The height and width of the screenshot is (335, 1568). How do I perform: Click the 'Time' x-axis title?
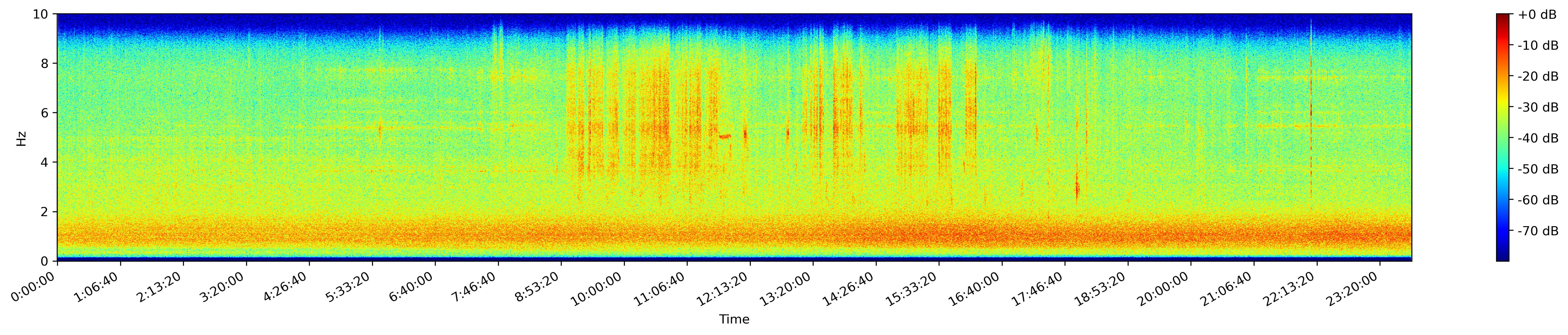point(734,319)
